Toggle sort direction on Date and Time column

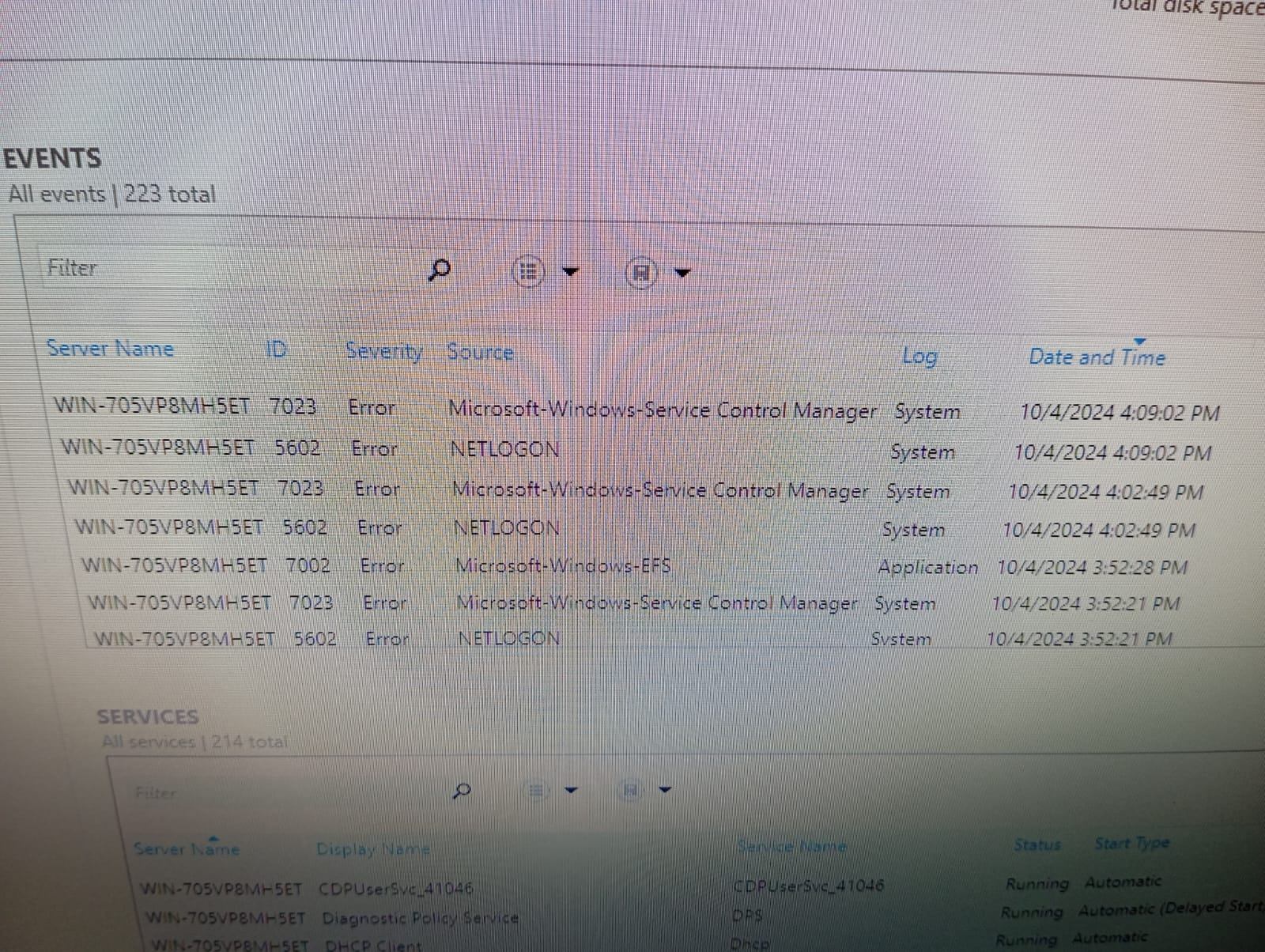1096,356
